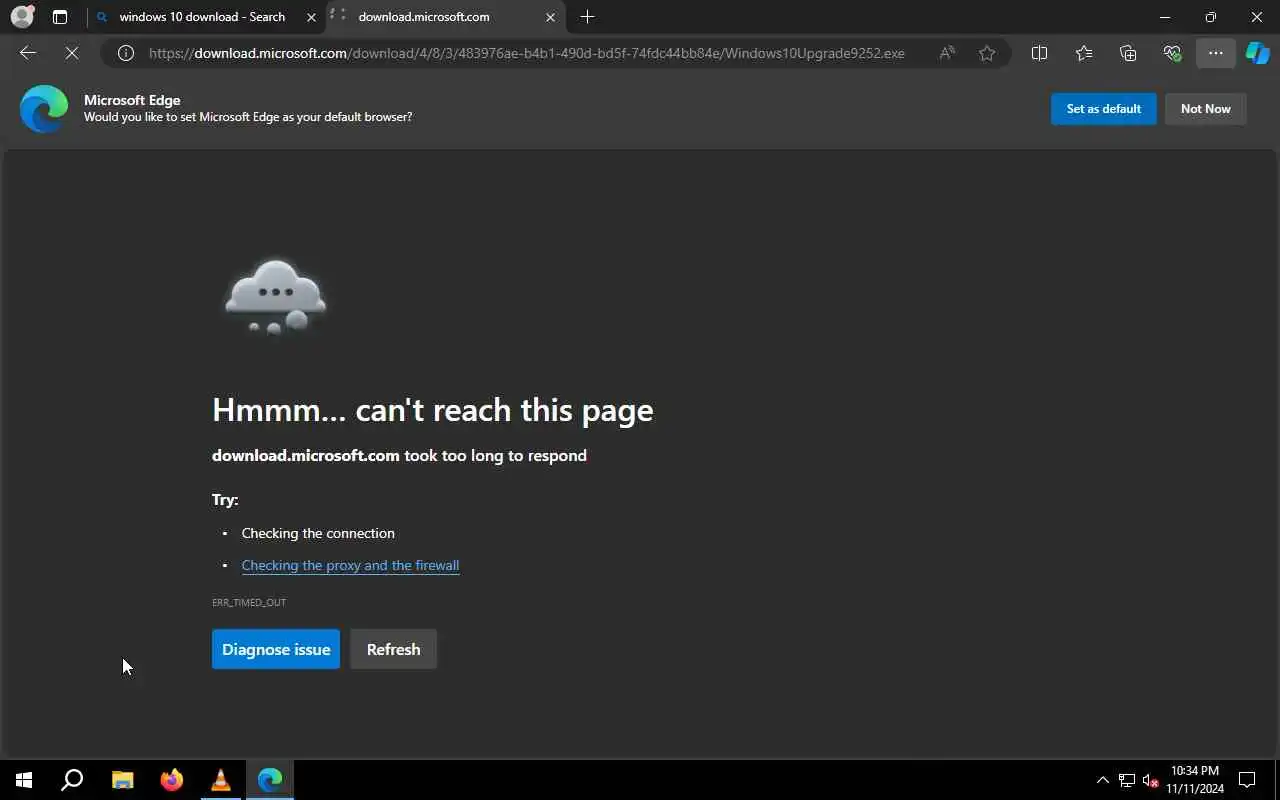The width and height of the screenshot is (1280, 800).
Task: Add this page to favorites with star
Action: (x=987, y=53)
